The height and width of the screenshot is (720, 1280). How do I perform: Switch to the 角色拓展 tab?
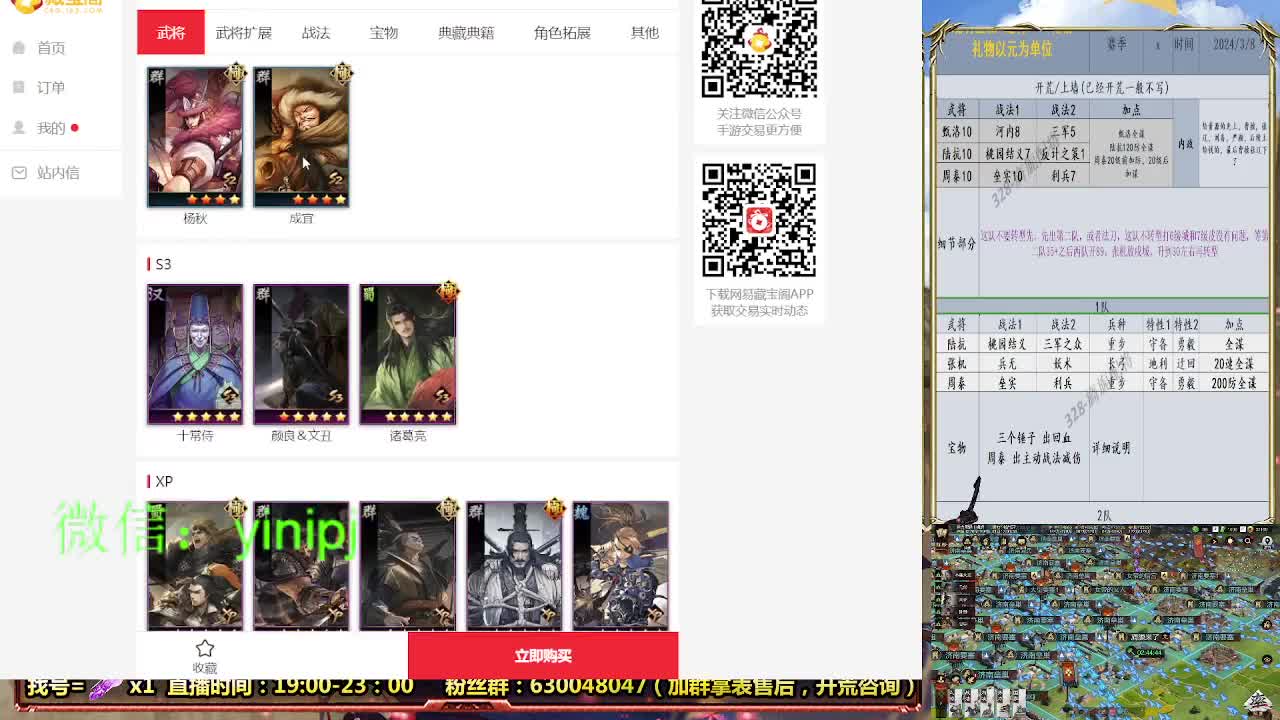coord(562,33)
